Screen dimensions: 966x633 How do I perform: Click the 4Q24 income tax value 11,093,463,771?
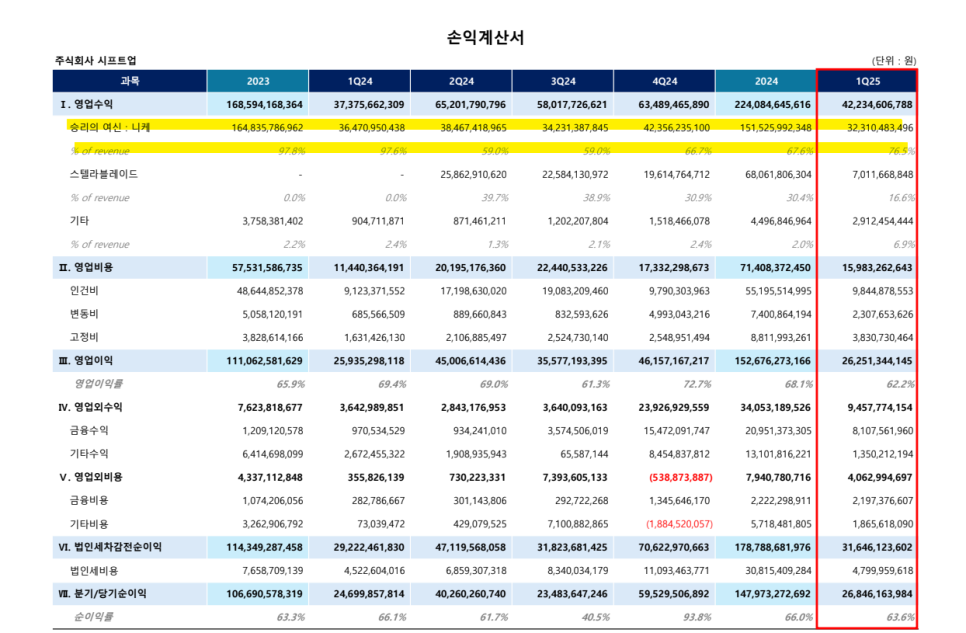(x=676, y=571)
